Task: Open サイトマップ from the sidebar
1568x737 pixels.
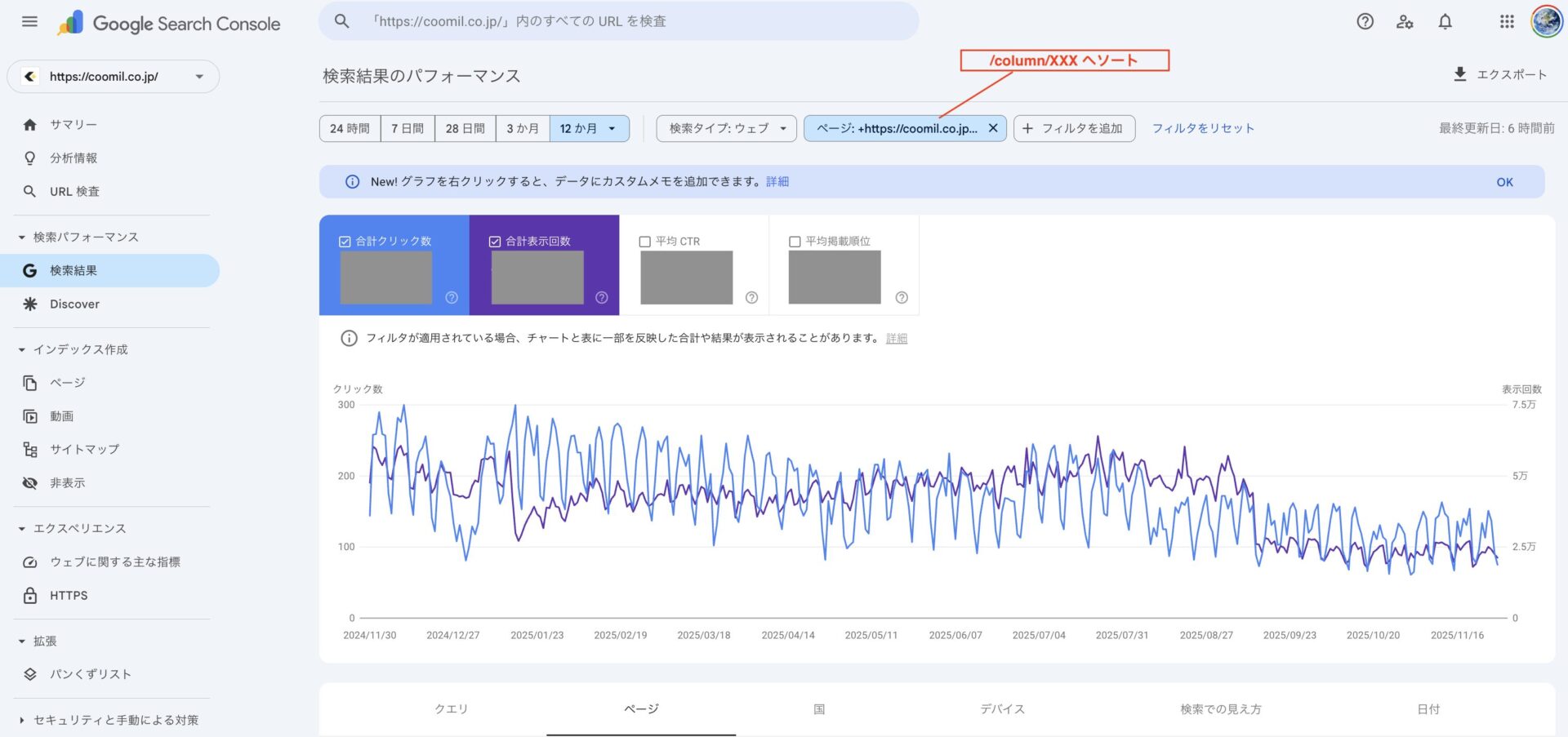Action: 84,449
